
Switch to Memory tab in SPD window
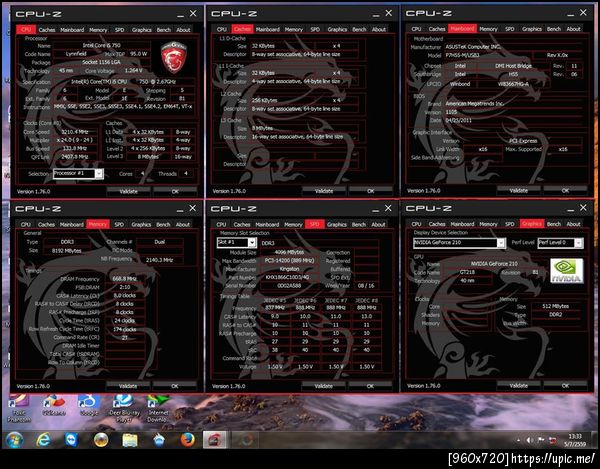click(x=293, y=224)
